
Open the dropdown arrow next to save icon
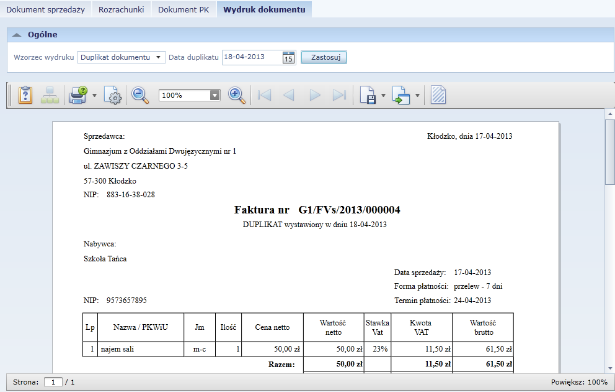point(383,95)
